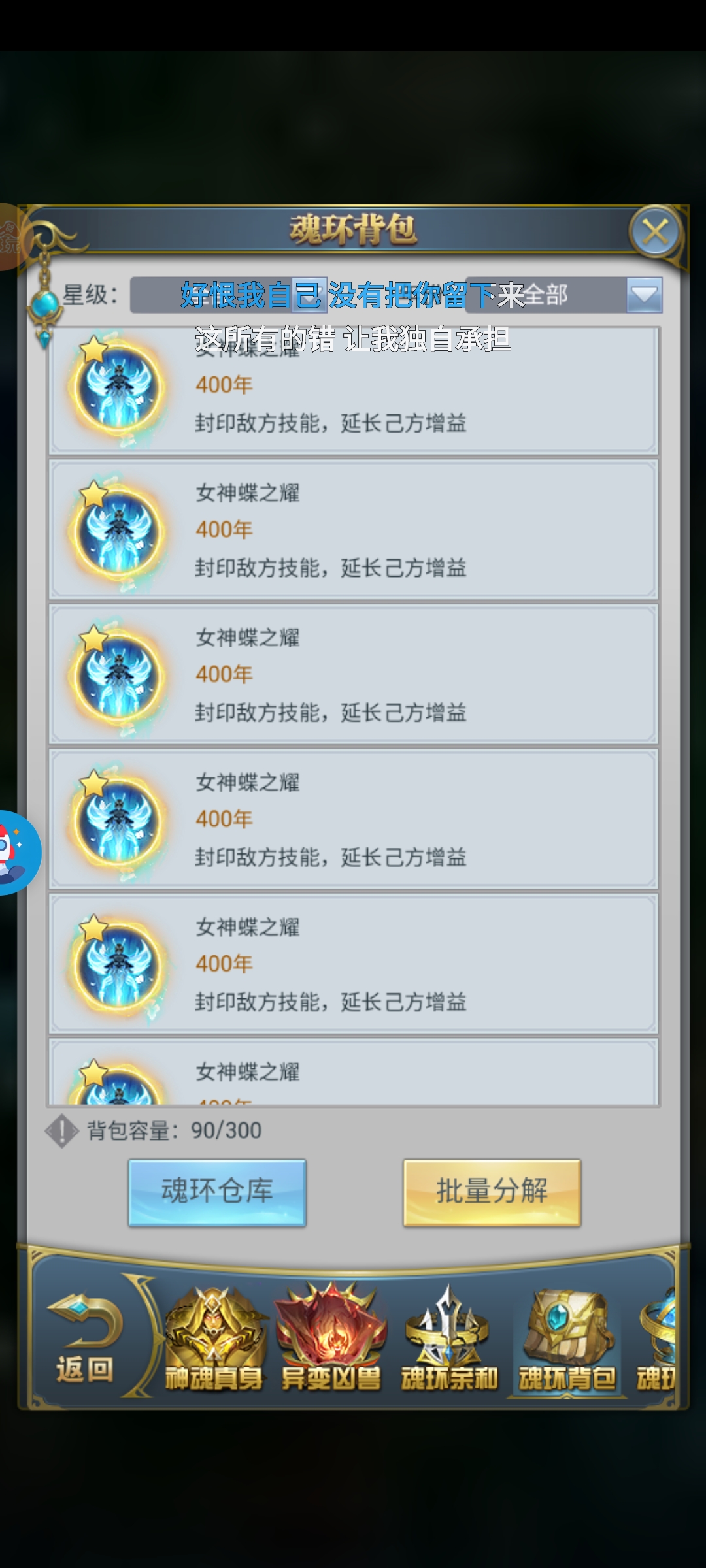Select the 魂环背包 backpack tab
This screenshot has height=1568, width=706.
tap(567, 1339)
